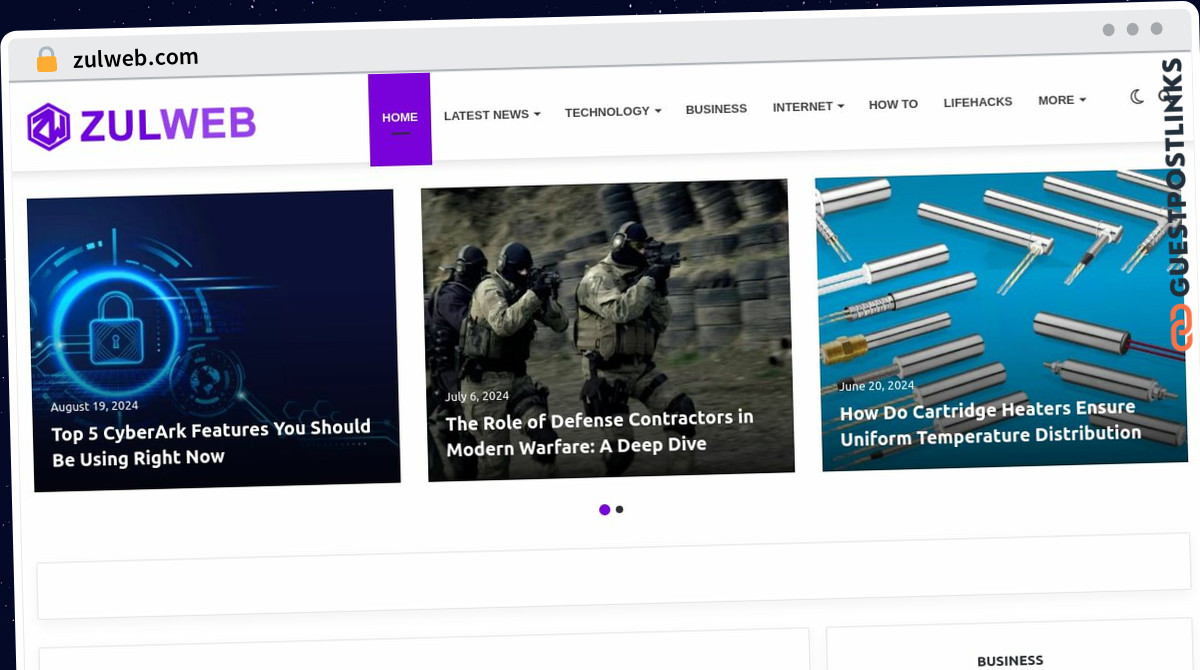
Task: Expand the Latest News dropdown
Action: pos(492,115)
